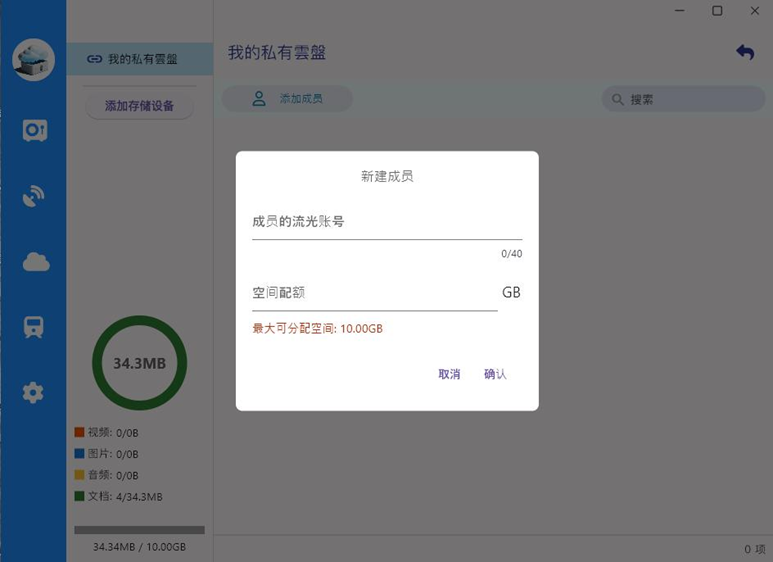The image size is (773, 562).
Task: Click the blue back arrow icon
Action: click(x=745, y=52)
